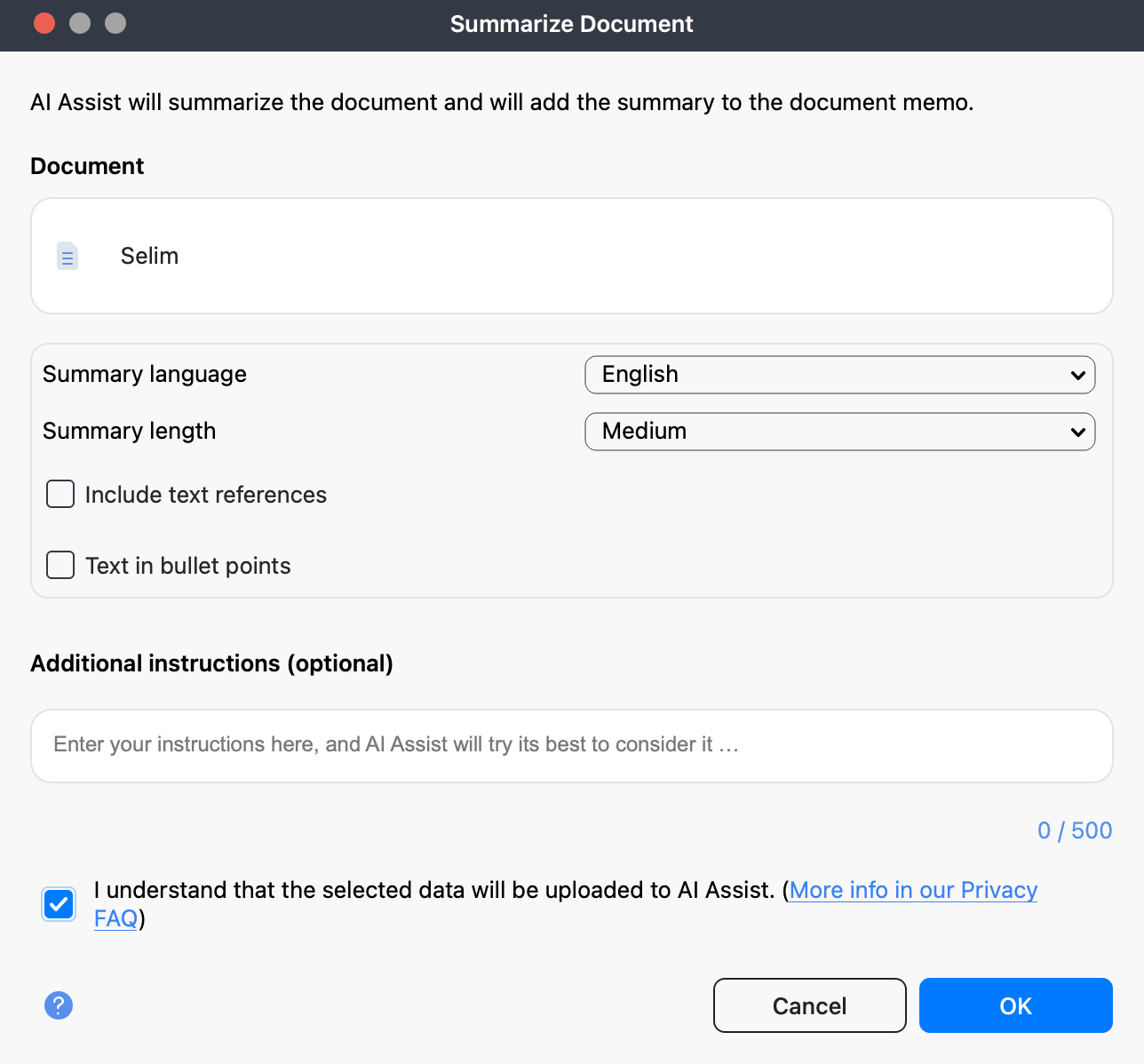Click the Additional instructions (optional) heading
The height and width of the screenshot is (1064, 1144).
(x=212, y=663)
